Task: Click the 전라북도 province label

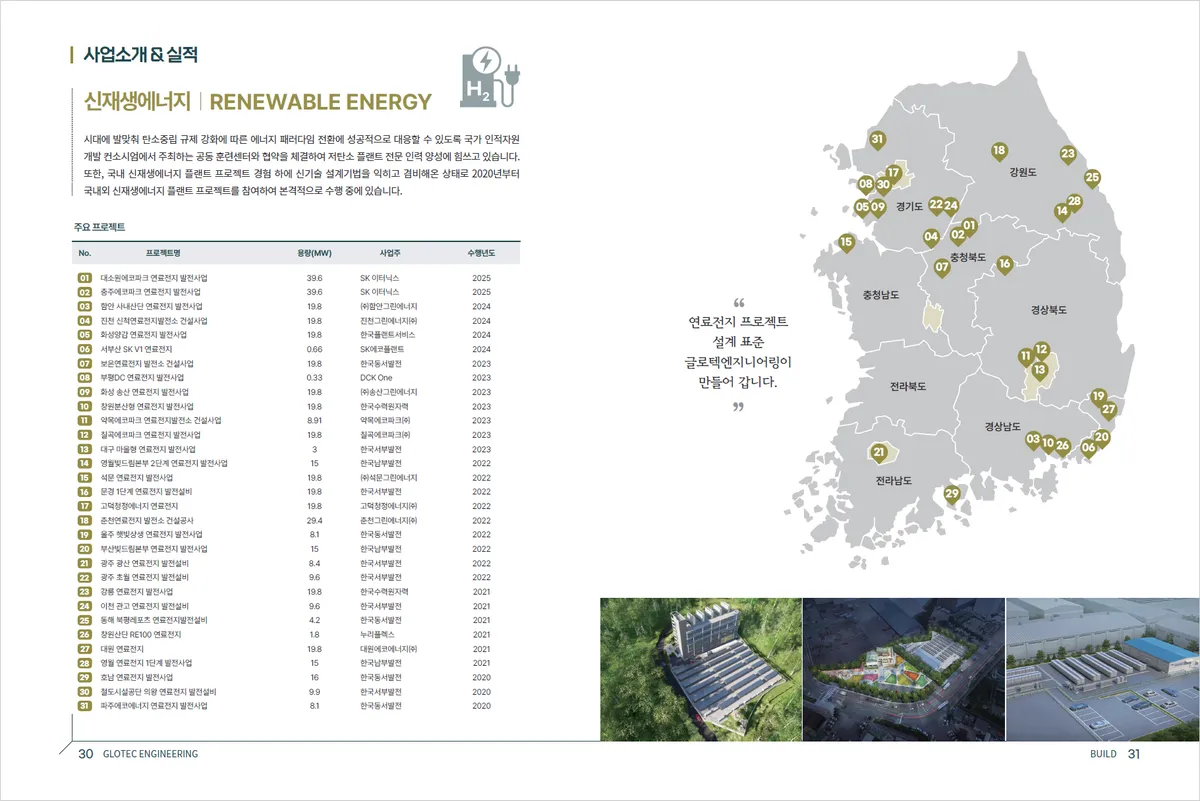Action: click(x=909, y=385)
